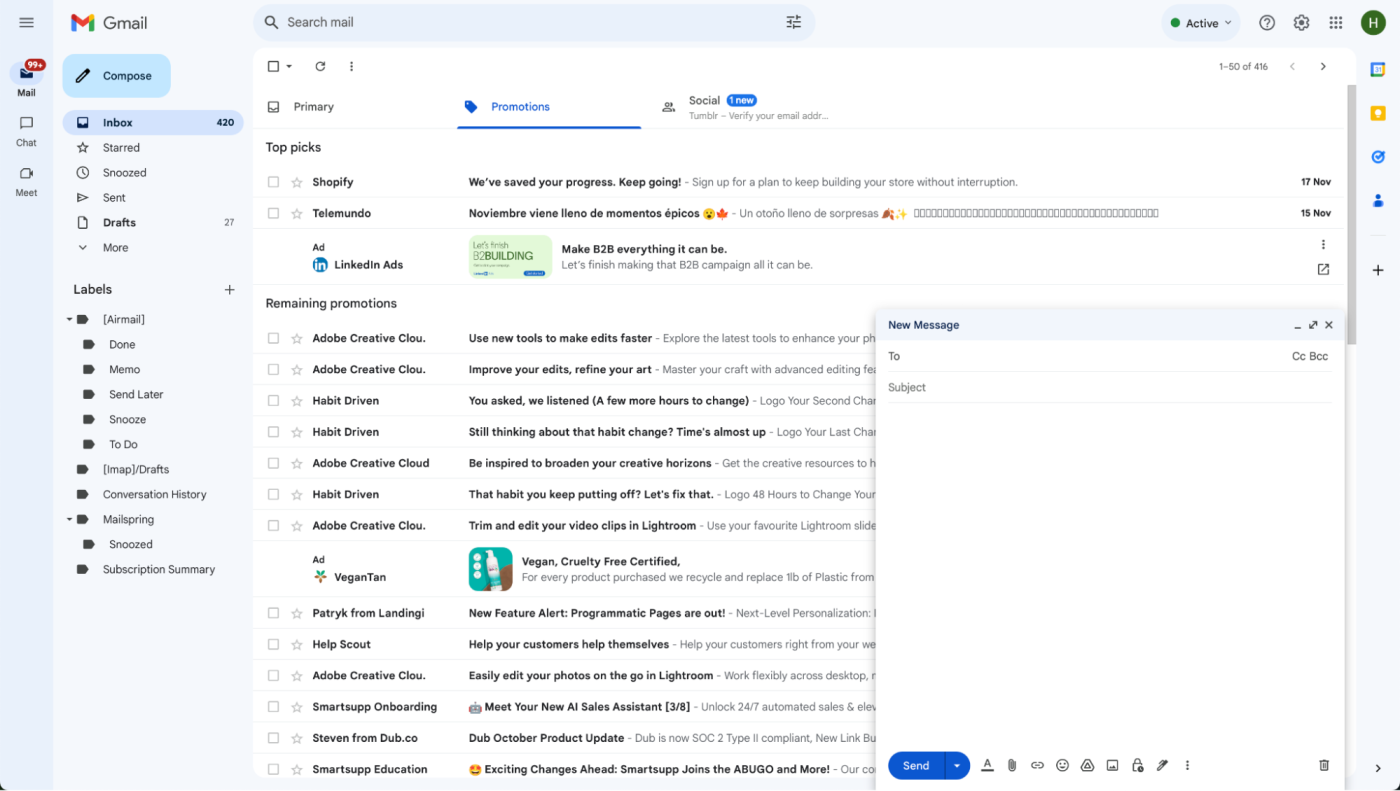Tick the Shopify email checkbox

273,182
